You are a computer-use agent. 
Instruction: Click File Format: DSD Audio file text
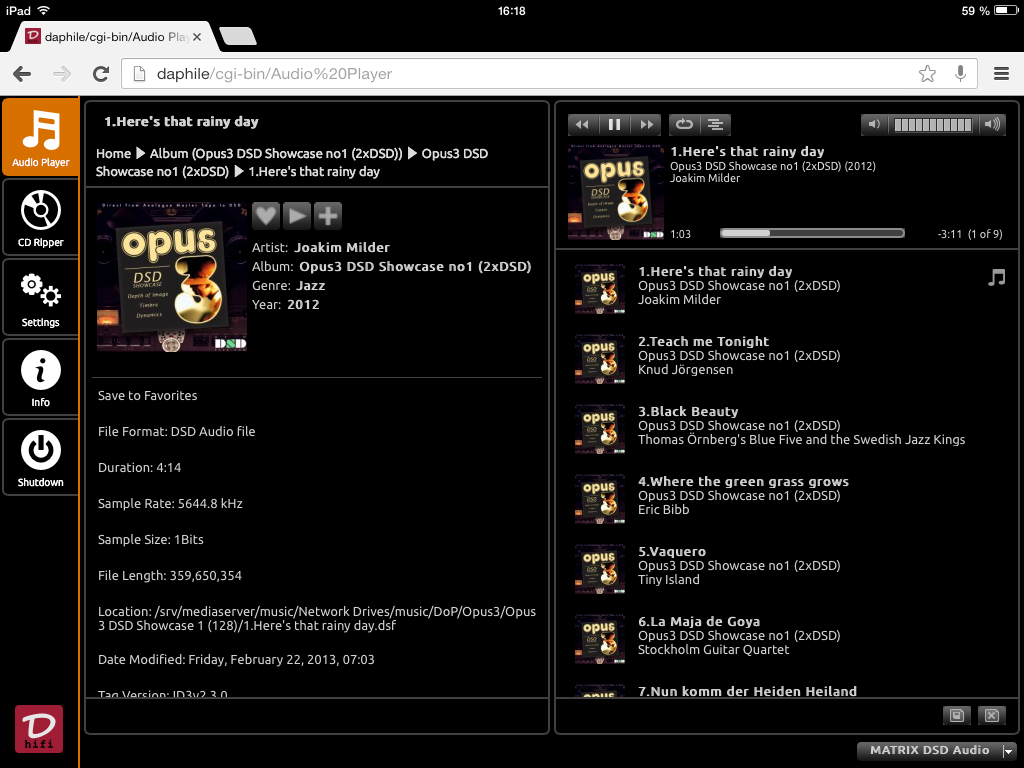[176, 432]
